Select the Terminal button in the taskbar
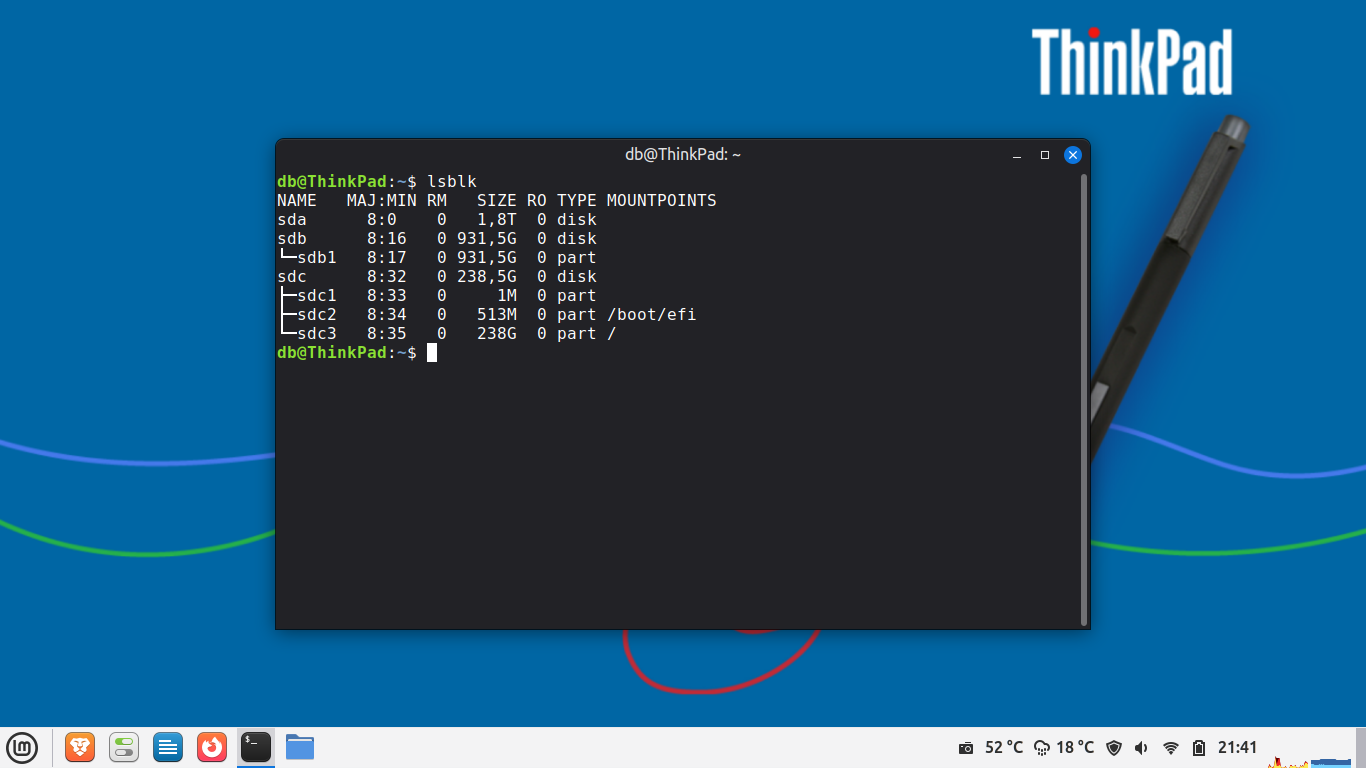This screenshot has height=768, width=1366. point(256,747)
